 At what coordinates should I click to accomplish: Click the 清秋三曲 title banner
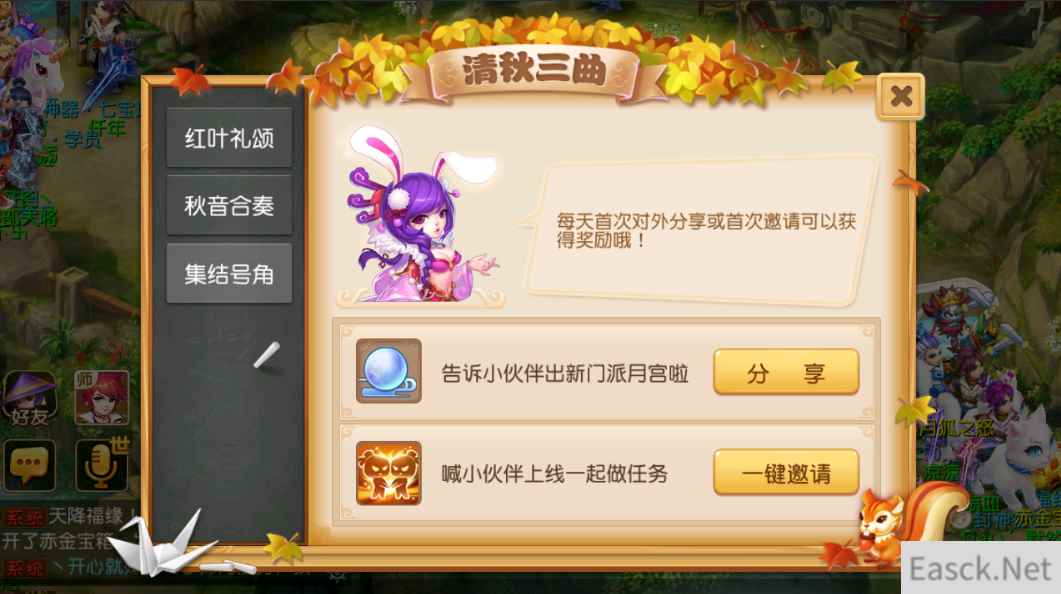[x=534, y=70]
